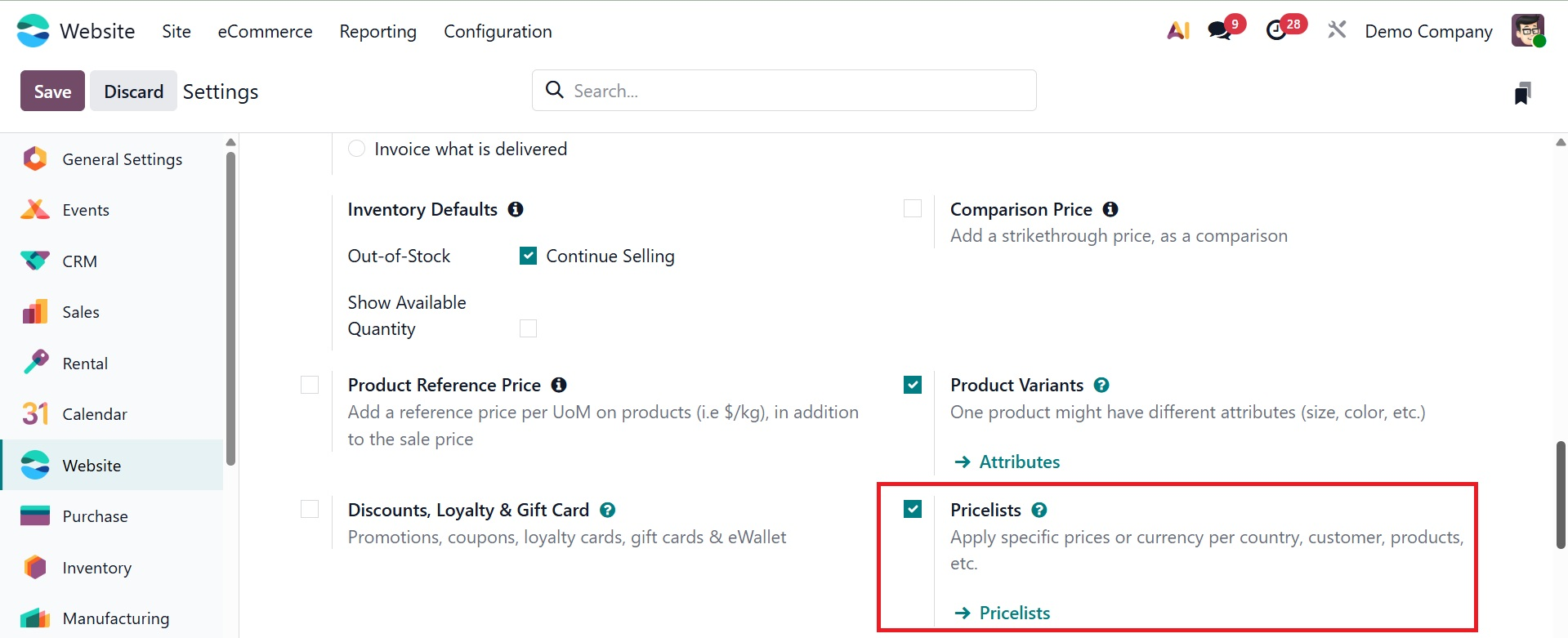Open the Attributes link
1568x638 pixels.
coord(1019,462)
